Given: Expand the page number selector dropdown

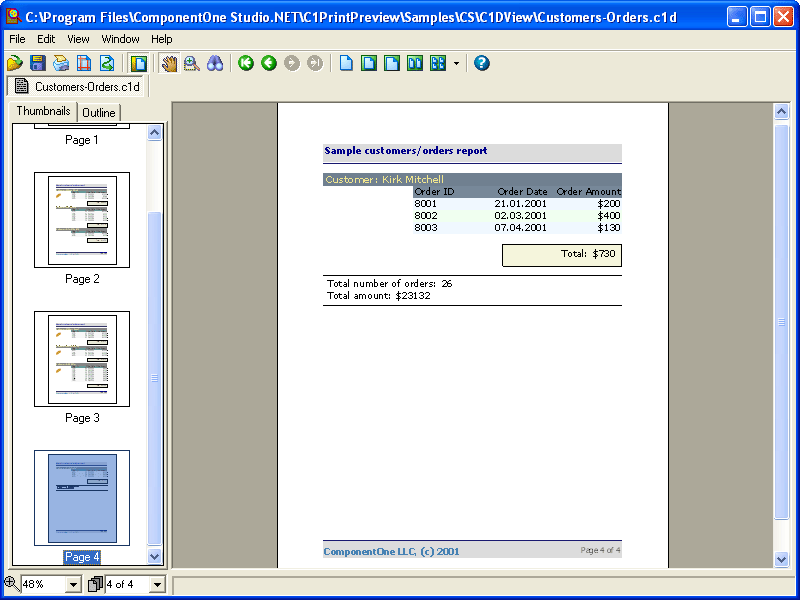Looking at the screenshot, I should tap(160, 583).
